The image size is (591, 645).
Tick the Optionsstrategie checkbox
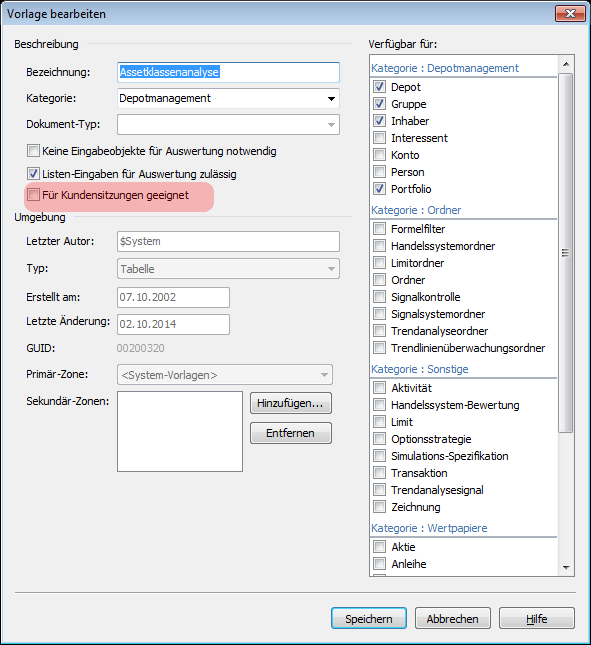379,439
